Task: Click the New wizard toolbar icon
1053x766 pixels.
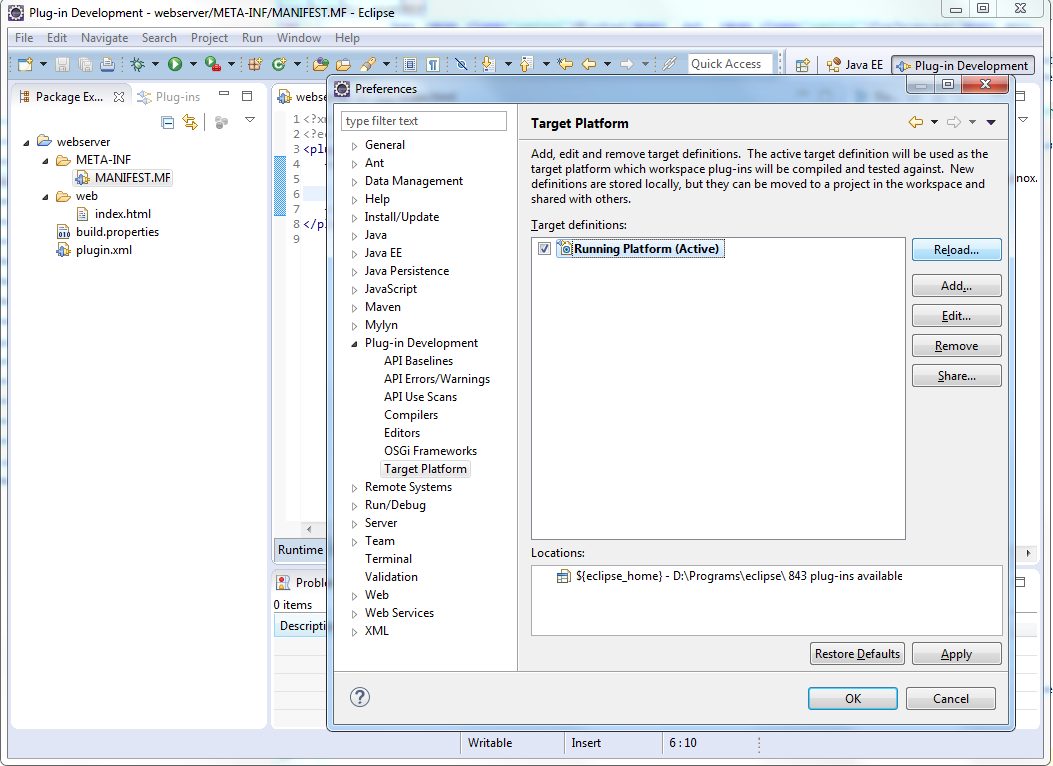Action: (26, 64)
